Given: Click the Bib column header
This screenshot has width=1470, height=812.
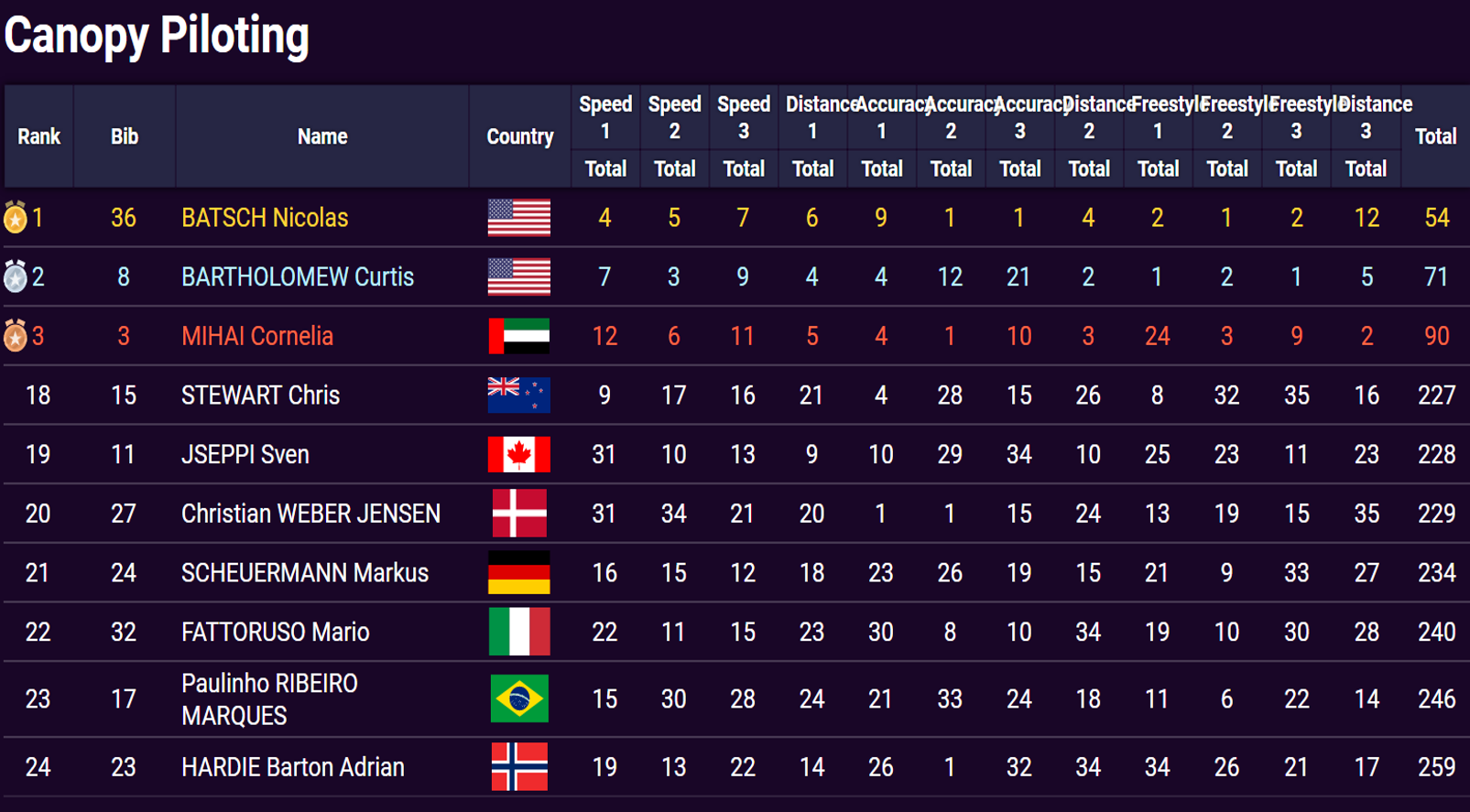Looking at the screenshot, I should (125, 136).
